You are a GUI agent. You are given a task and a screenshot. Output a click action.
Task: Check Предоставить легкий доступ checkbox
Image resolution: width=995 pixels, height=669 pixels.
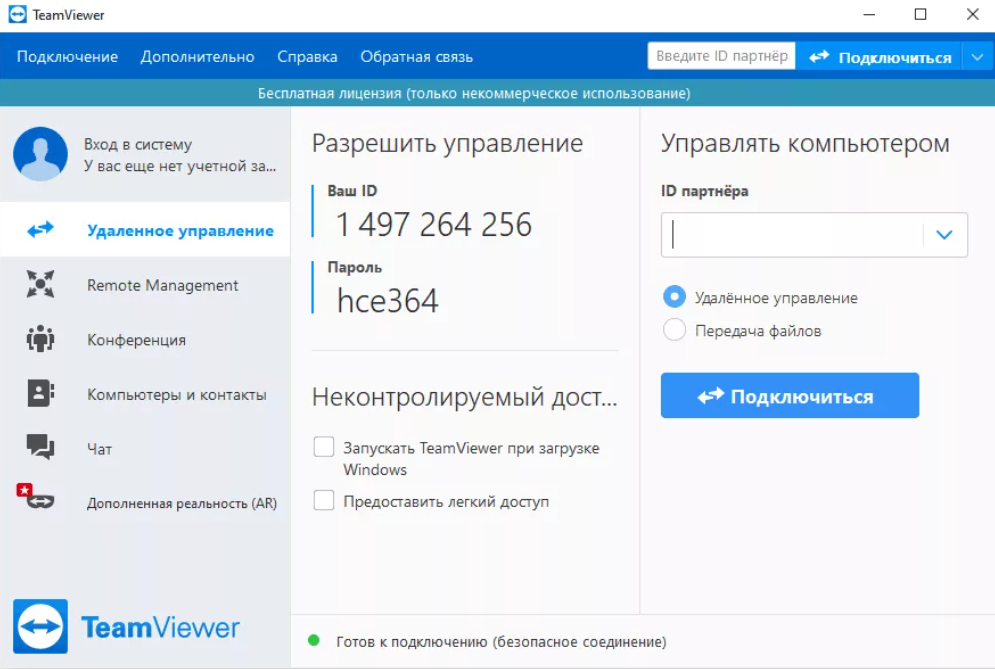324,500
